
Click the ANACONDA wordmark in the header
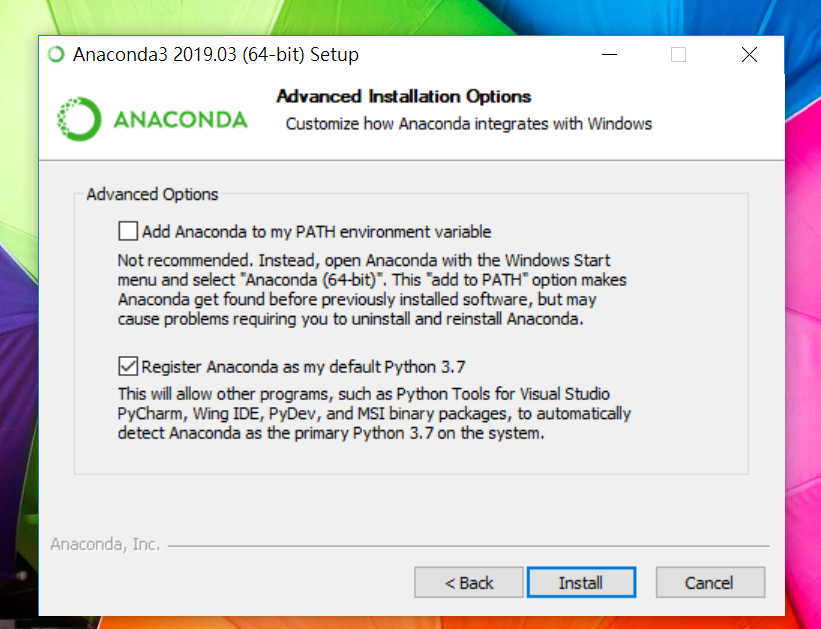click(x=180, y=120)
